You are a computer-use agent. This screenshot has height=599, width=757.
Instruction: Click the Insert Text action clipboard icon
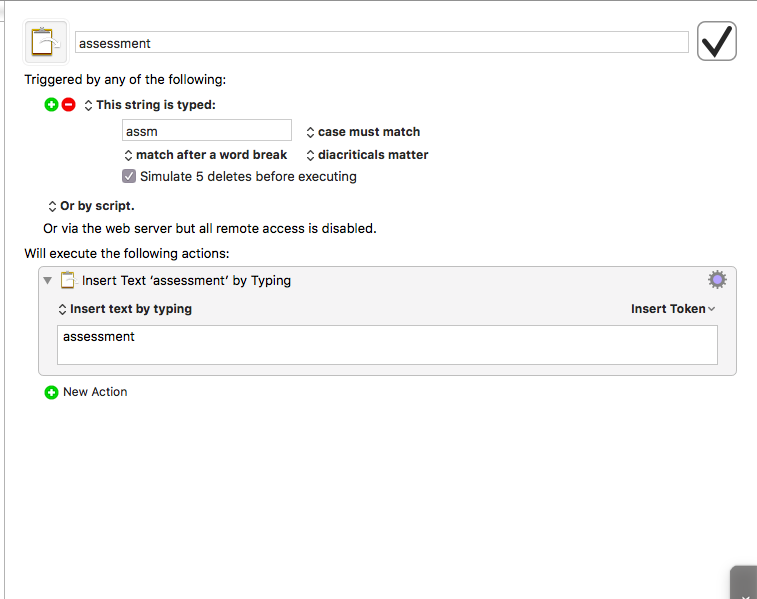pyautogui.click(x=68, y=280)
